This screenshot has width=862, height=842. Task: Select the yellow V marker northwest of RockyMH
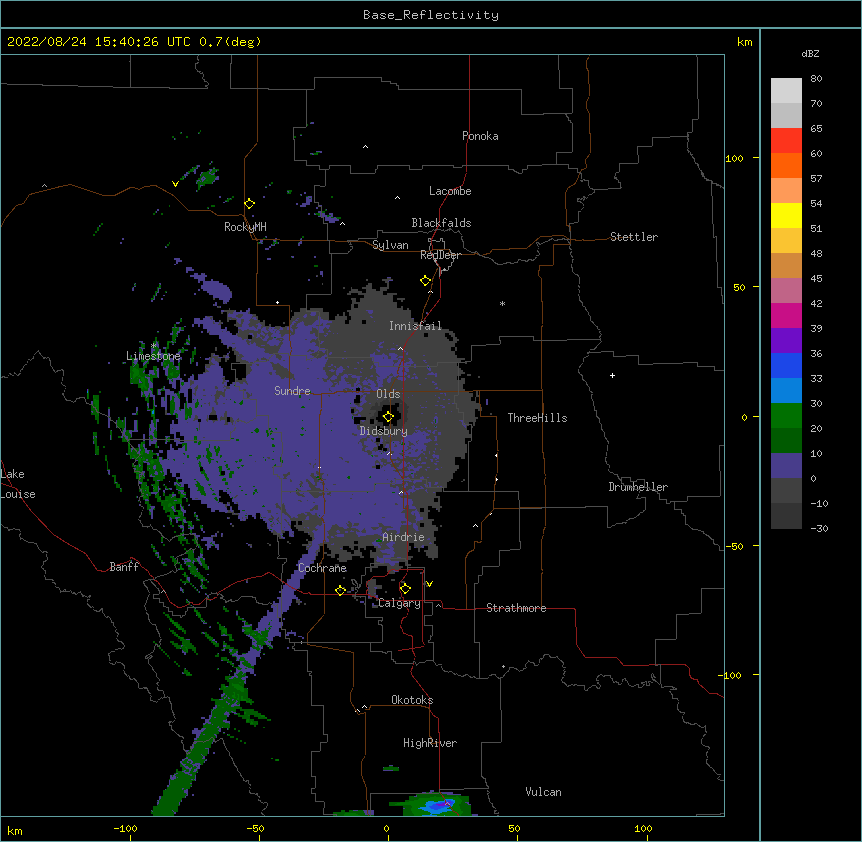coord(175,184)
